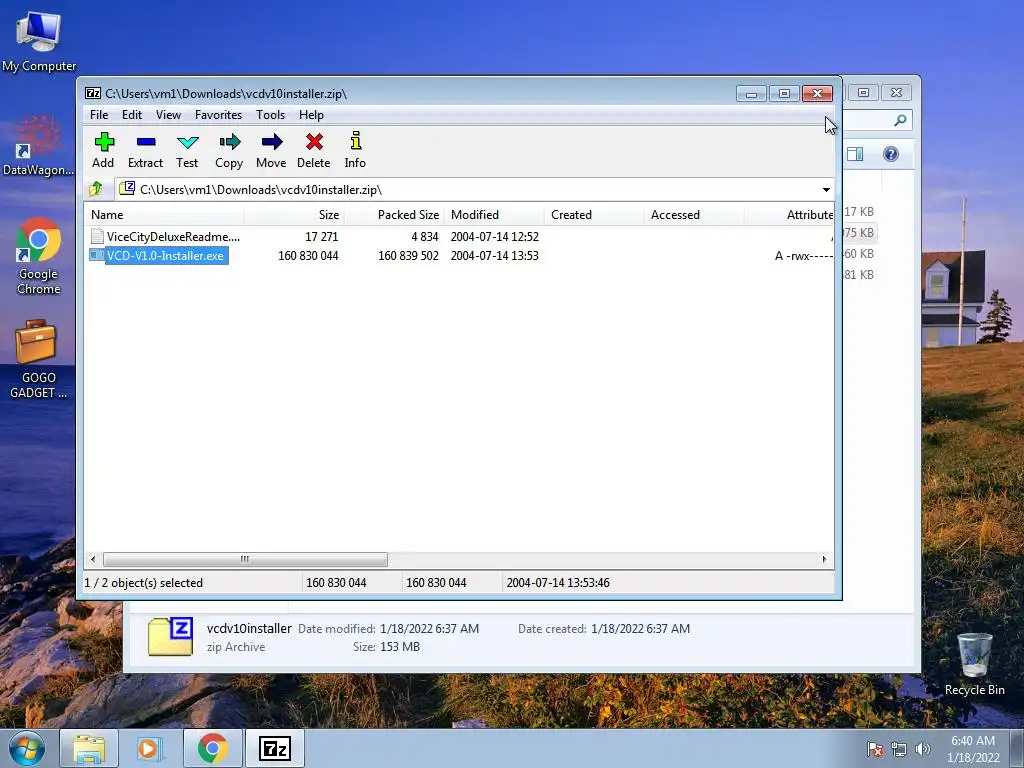The image size is (1024, 768).
Task: Sort by Created column header
Action: pos(594,215)
